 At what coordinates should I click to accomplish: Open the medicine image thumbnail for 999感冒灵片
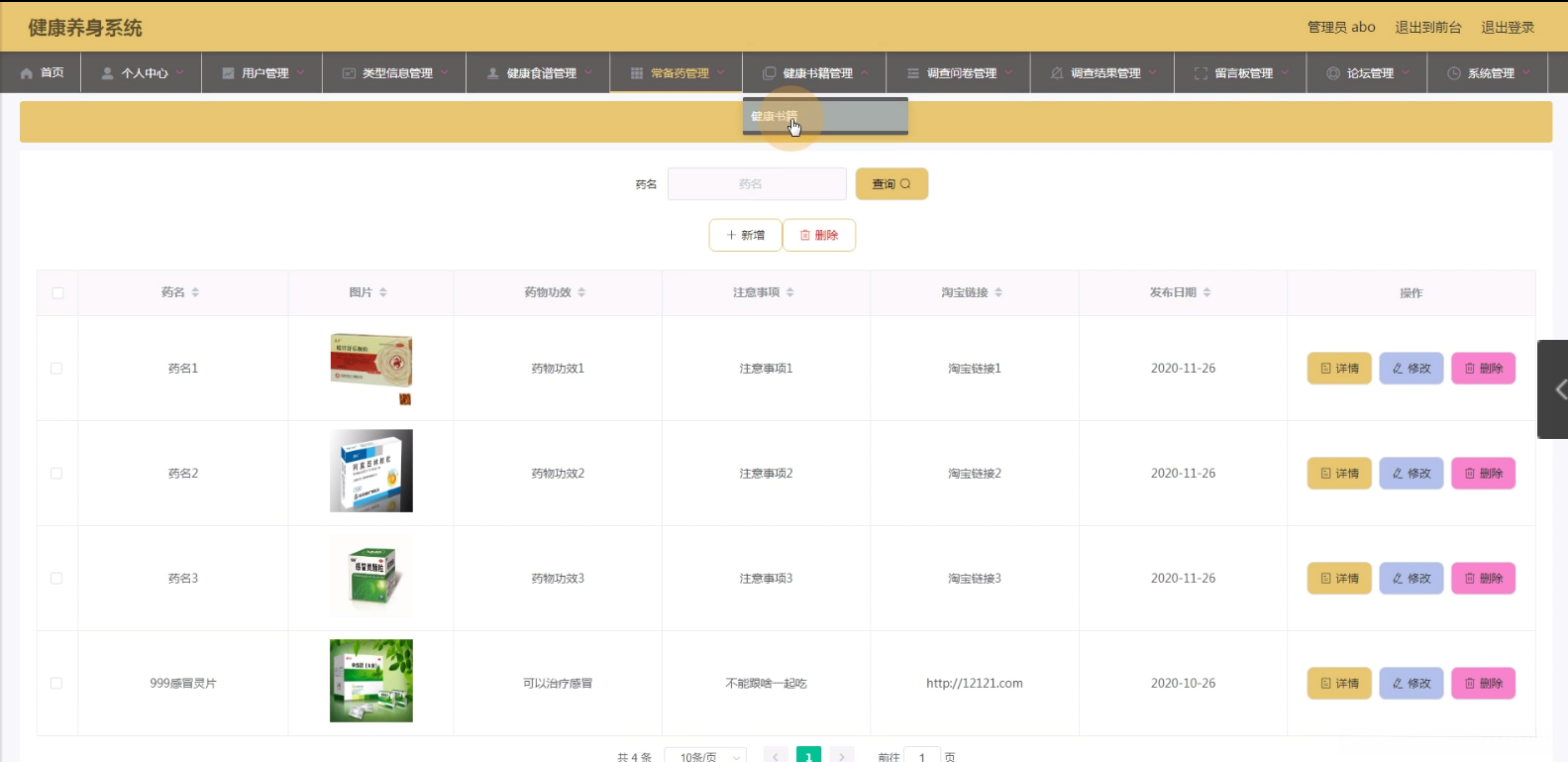pos(371,681)
